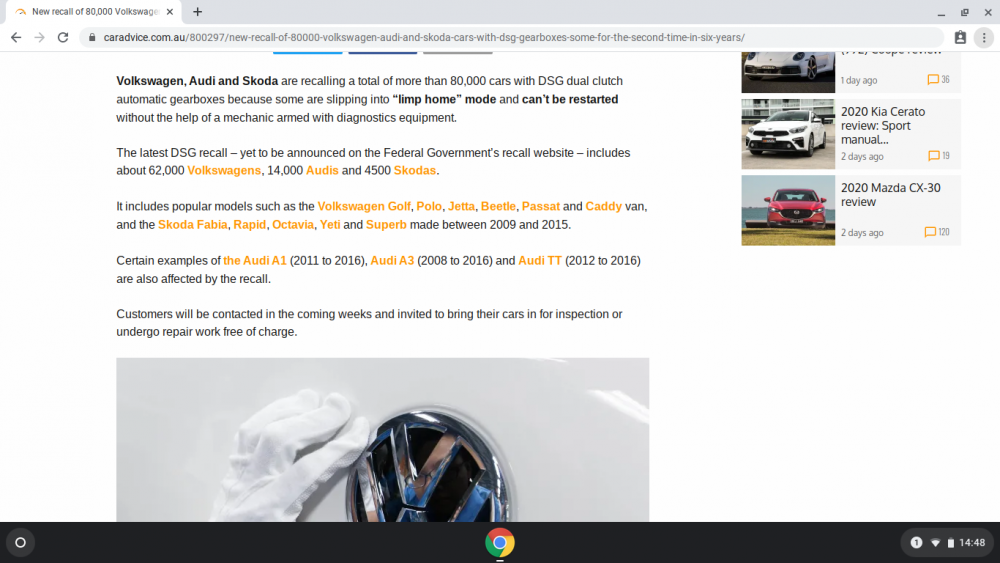Open Chrome three-dot menu

click(984, 38)
